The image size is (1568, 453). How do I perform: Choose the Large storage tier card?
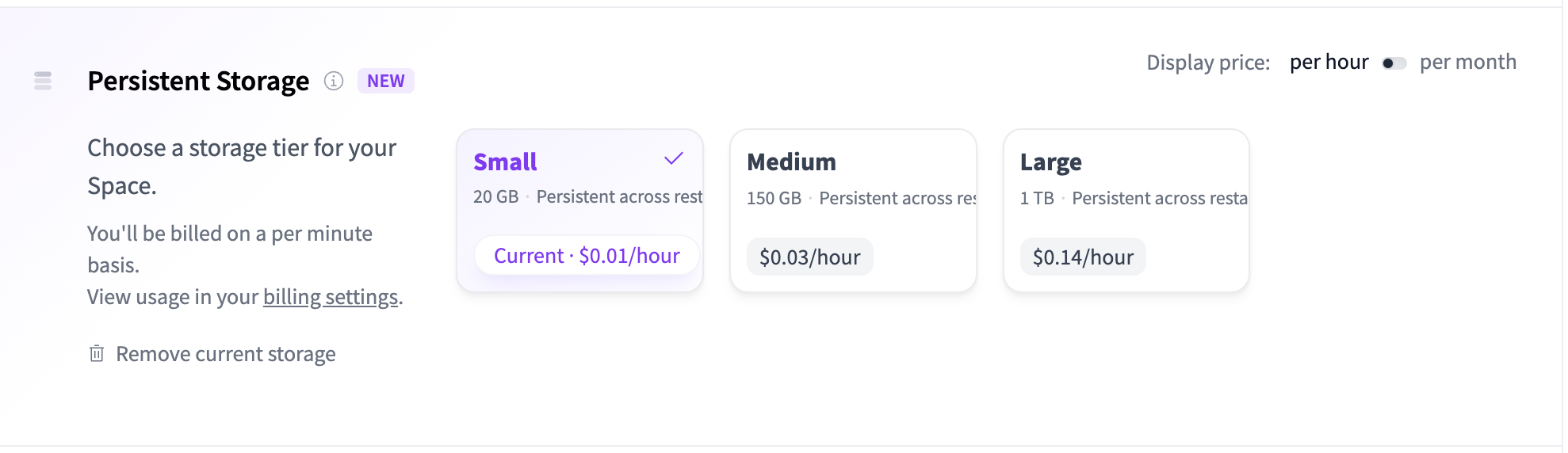pos(1126,210)
